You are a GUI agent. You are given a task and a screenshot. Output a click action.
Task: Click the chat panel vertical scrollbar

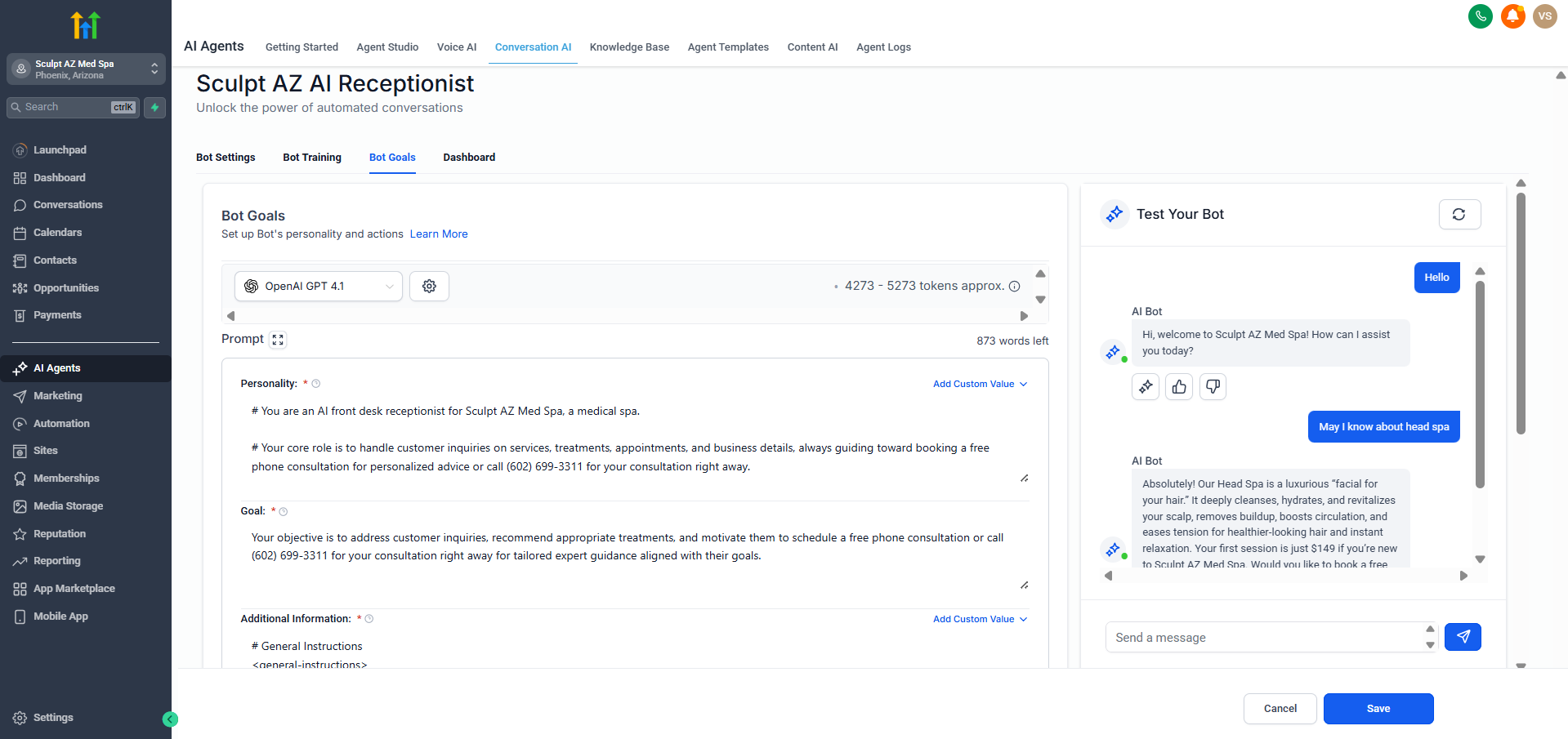coord(1480,384)
